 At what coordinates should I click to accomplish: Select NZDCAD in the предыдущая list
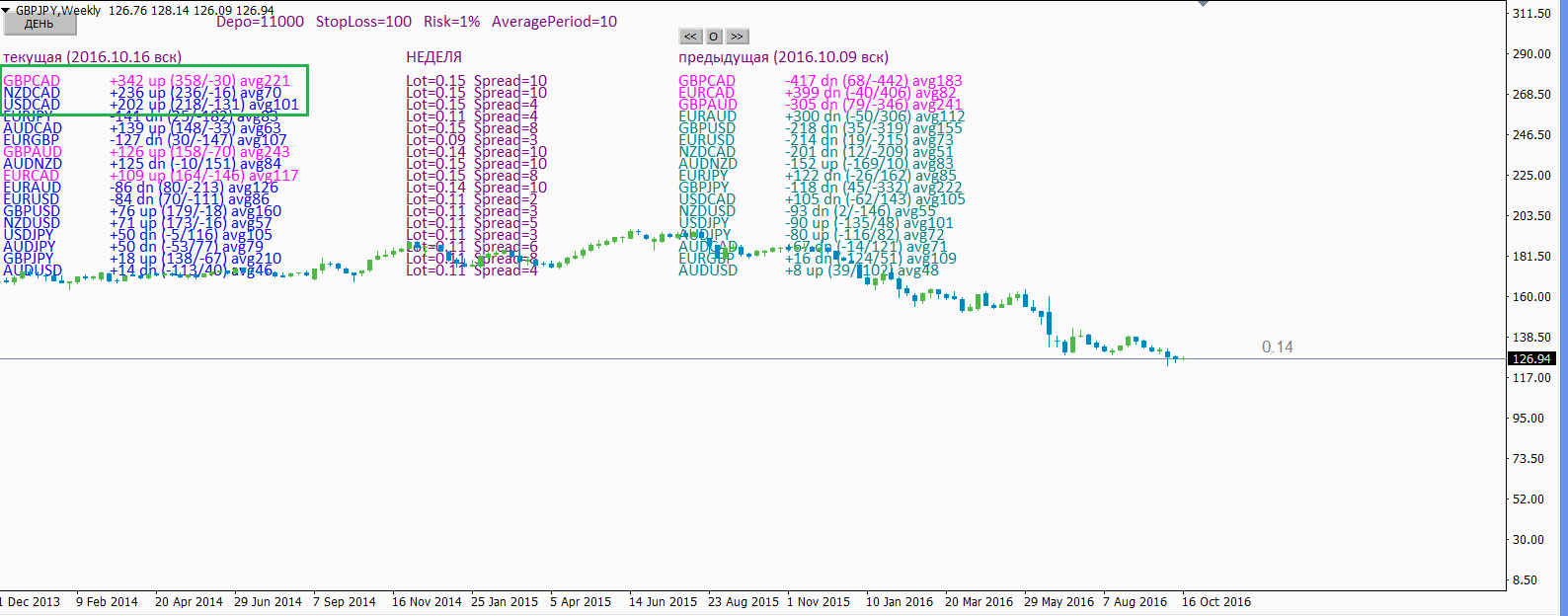pyautogui.click(x=707, y=152)
